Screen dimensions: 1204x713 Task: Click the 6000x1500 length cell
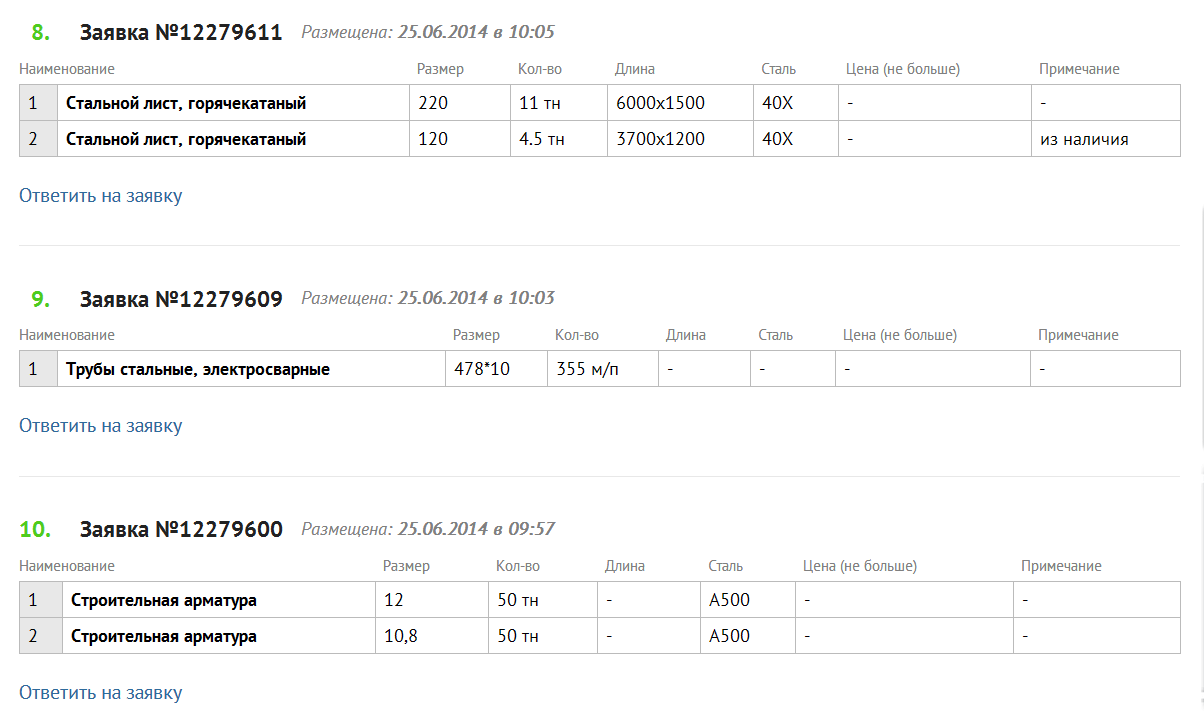(660, 104)
